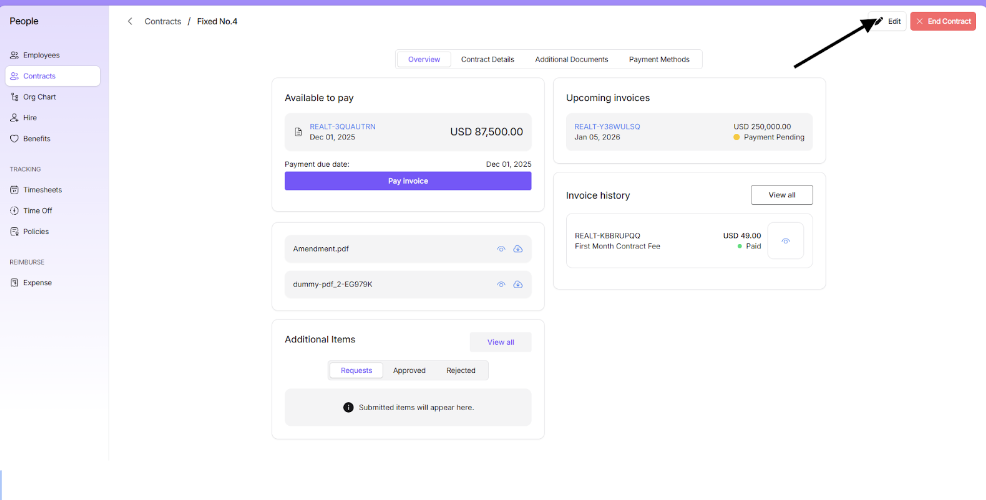Preview dummy-pdf_2-EG979K with eye icon
This screenshot has width=986, height=500.
coord(501,285)
